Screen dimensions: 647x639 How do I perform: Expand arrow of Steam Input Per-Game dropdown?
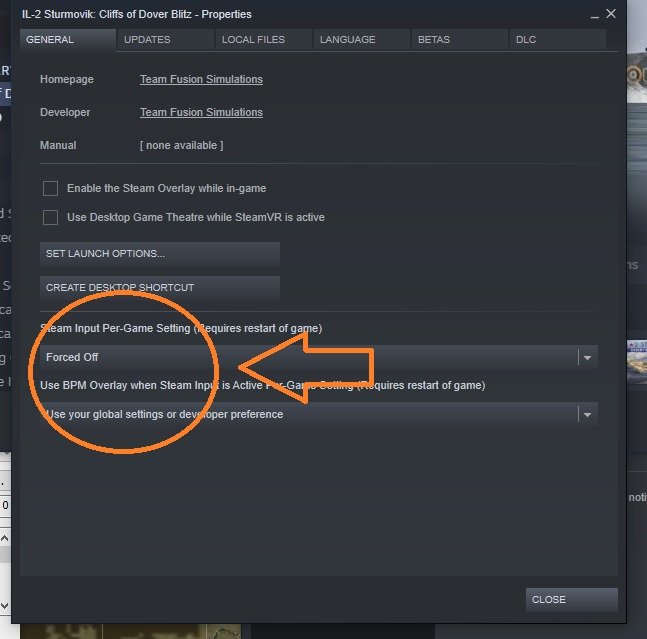[588, 358]
